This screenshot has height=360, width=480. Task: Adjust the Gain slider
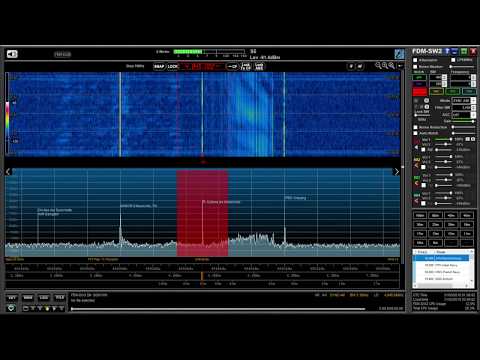tap(463, 121)
